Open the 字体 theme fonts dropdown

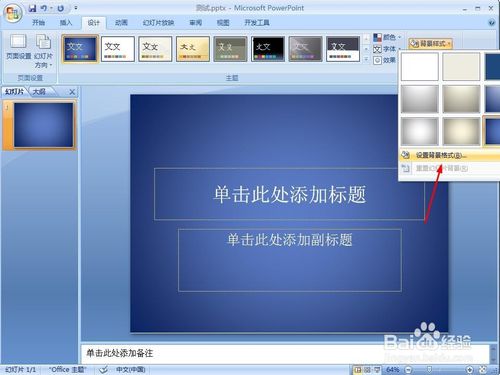click(387, 49)
